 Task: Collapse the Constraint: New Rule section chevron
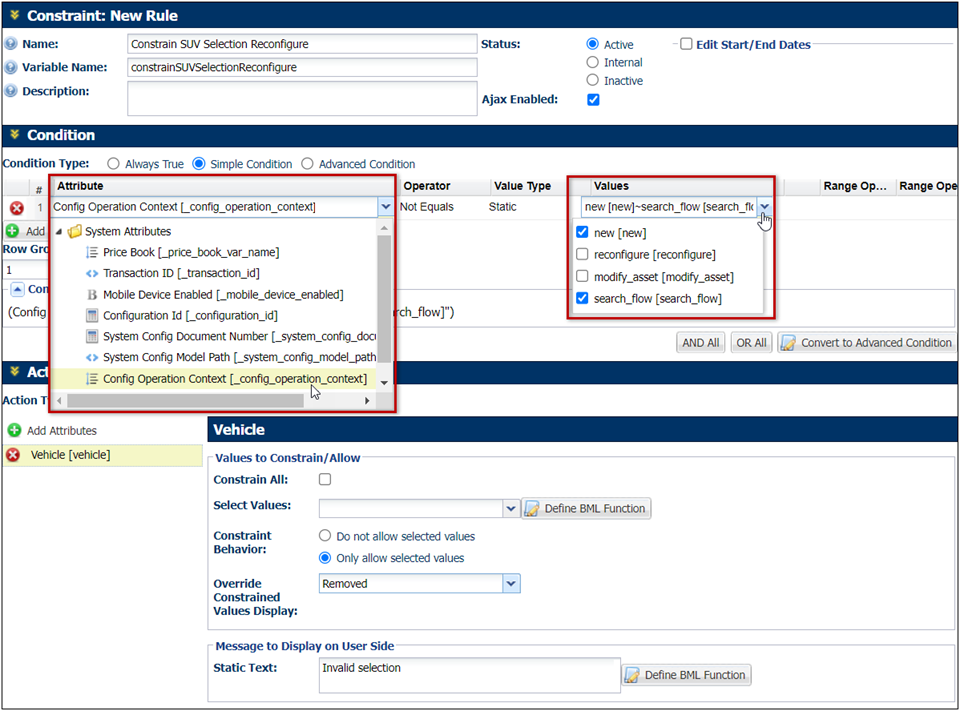click(14, 16)
